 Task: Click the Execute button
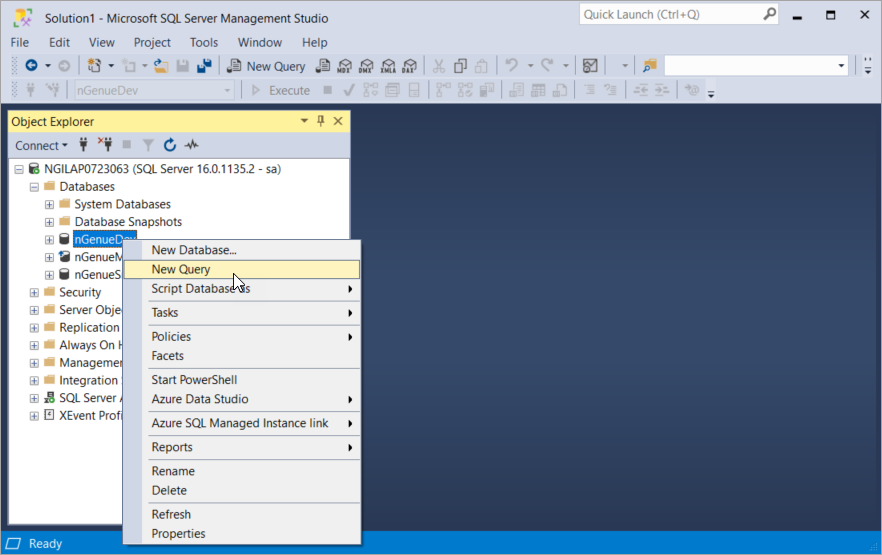tap(280, 90)
